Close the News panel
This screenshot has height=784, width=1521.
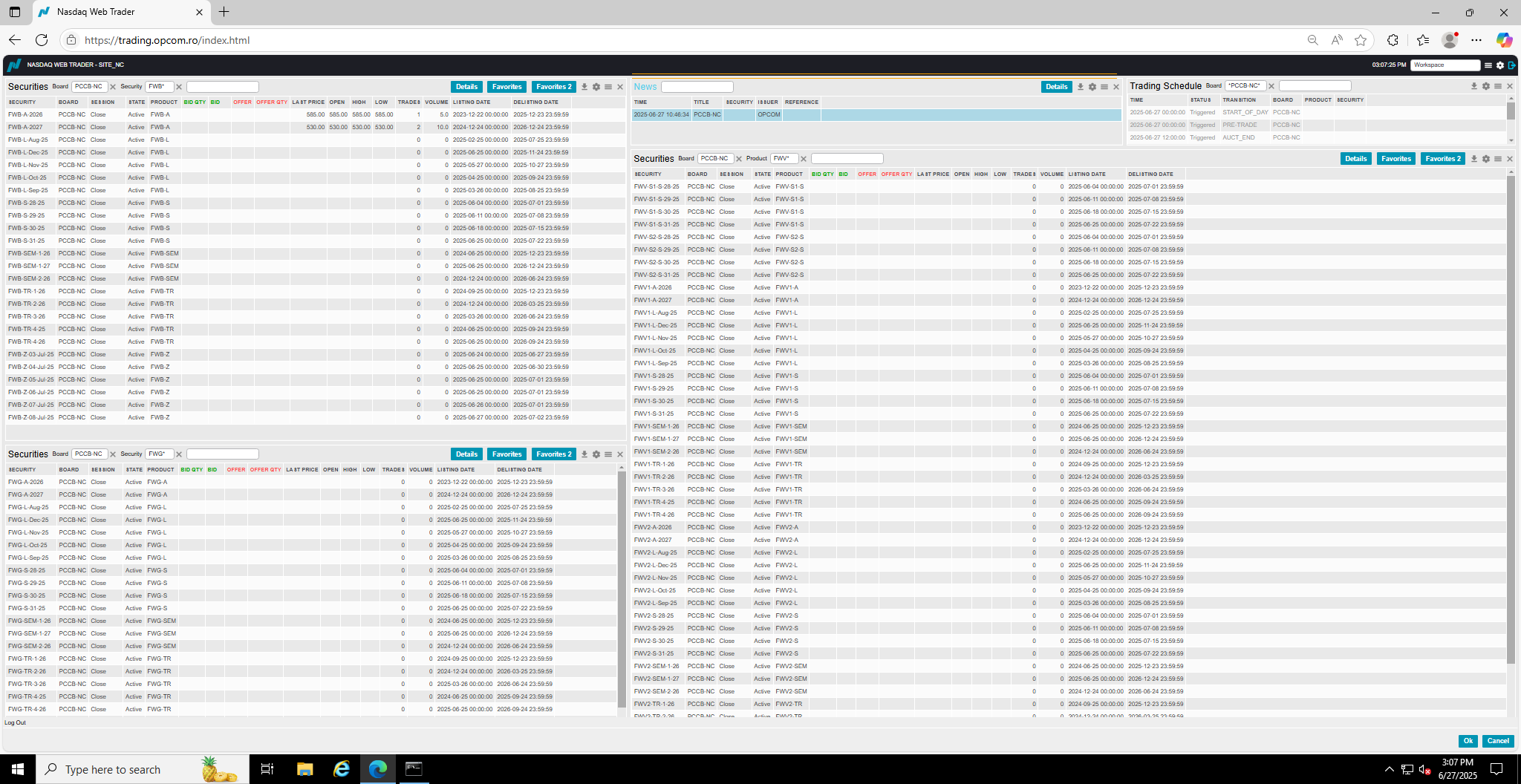(1116, 87)
